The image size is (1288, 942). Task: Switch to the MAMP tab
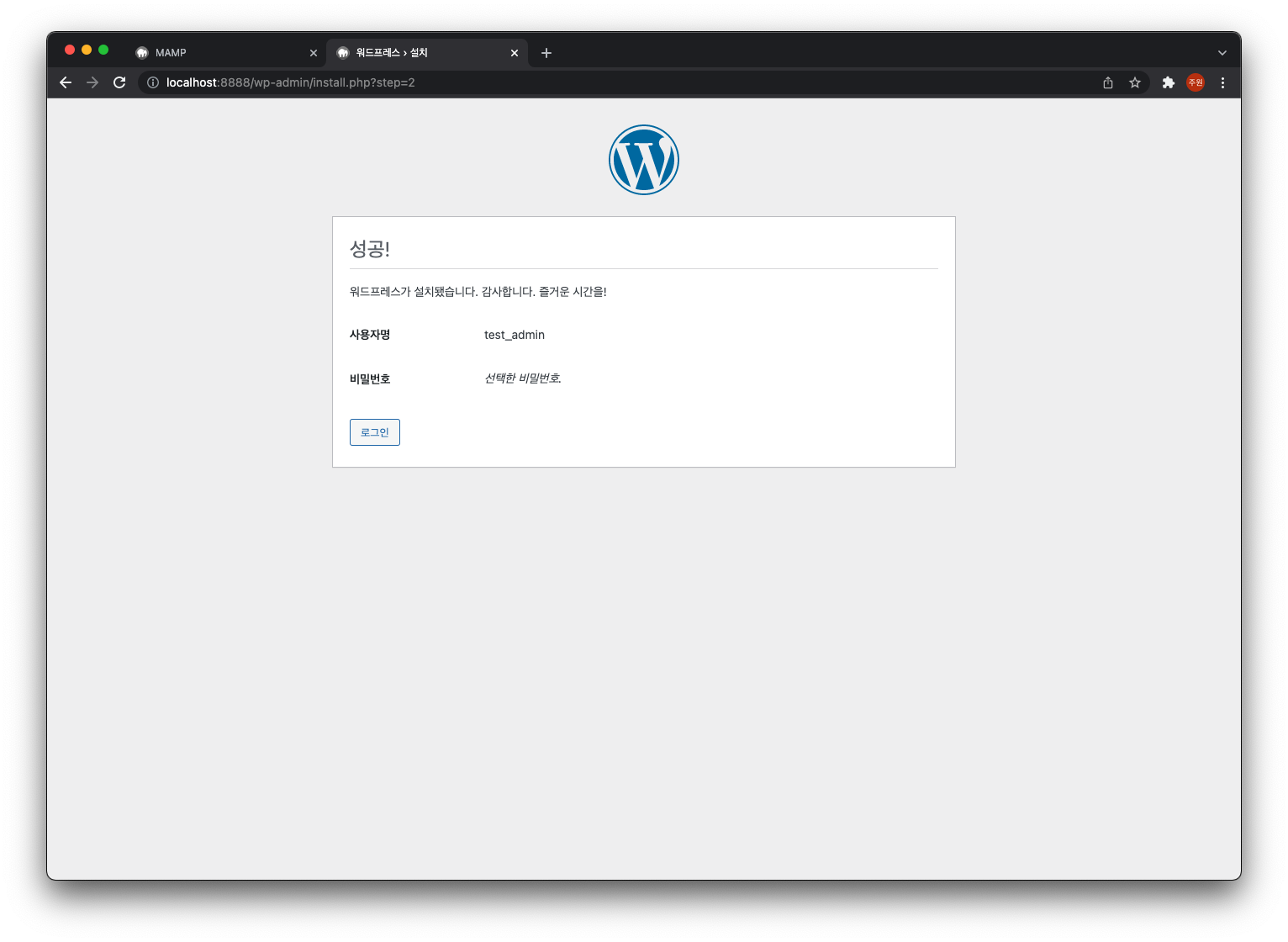click(x=225, y=53)
